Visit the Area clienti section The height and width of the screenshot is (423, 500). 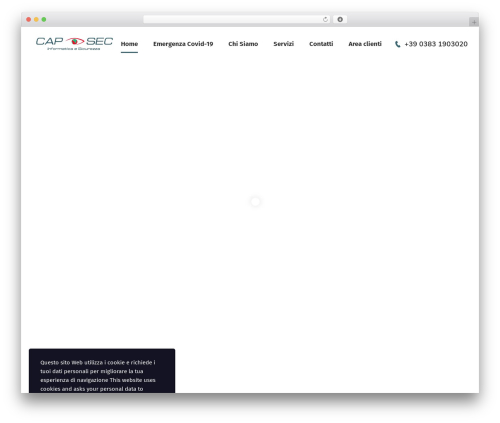(365, 44)
